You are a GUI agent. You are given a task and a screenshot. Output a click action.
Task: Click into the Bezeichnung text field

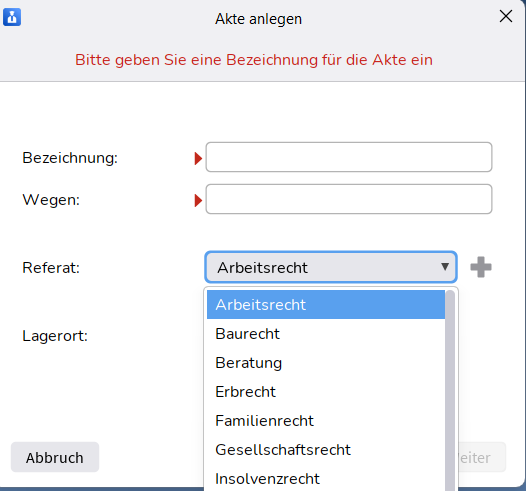(349, 157)
